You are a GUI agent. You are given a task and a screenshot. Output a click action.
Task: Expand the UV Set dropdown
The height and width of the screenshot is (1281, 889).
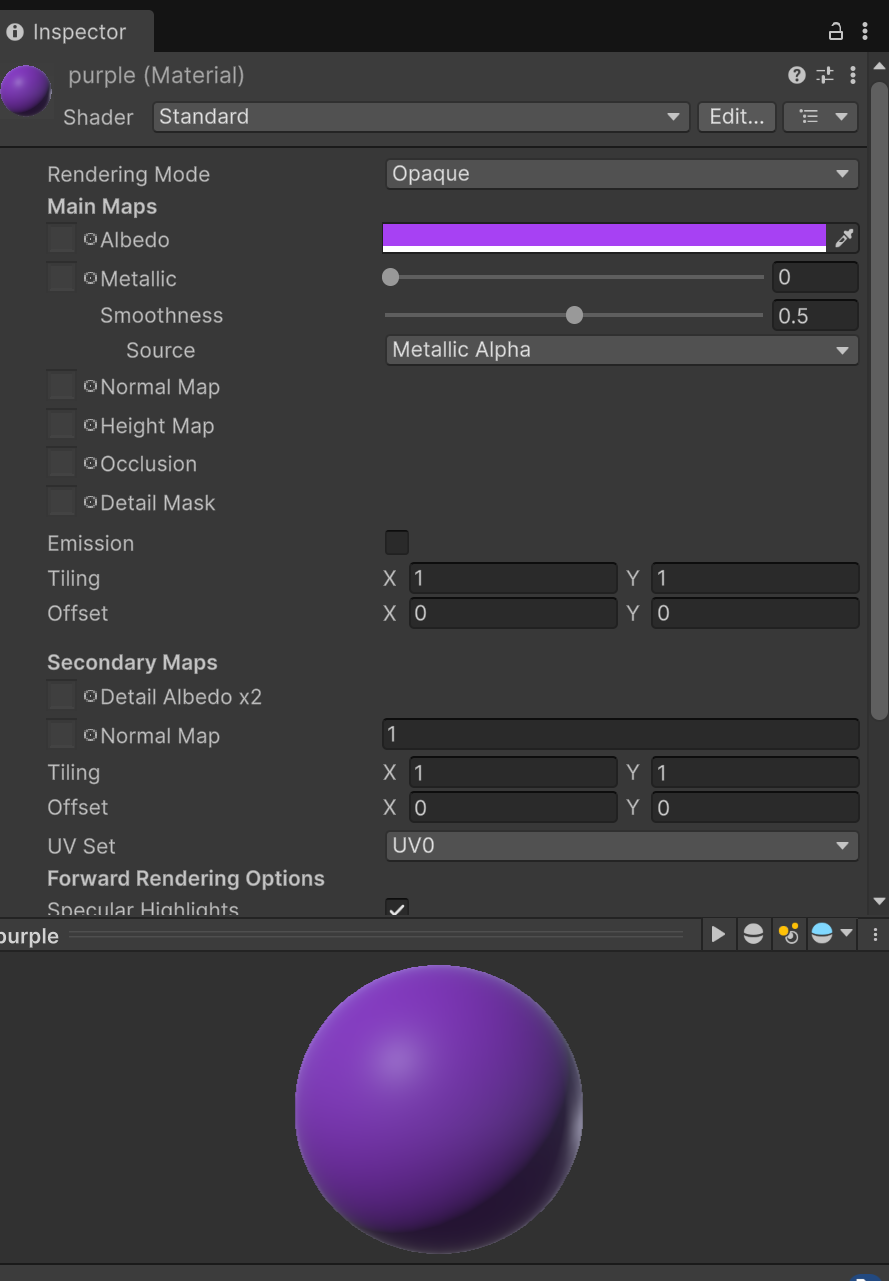[x=621, y=846]
